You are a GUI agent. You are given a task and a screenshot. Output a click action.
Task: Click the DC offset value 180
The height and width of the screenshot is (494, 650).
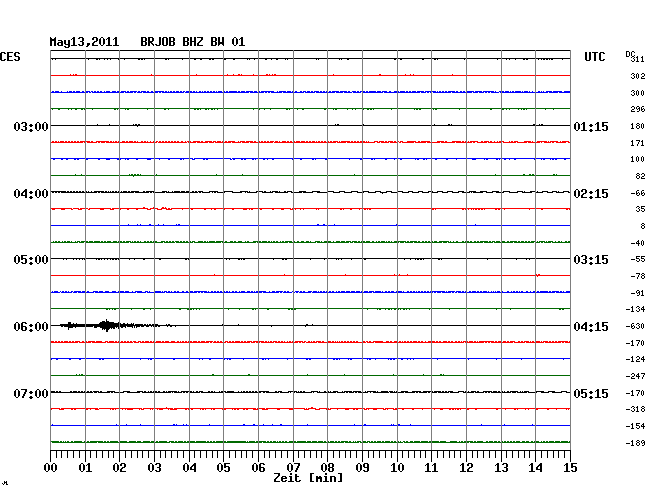(638, 126)
